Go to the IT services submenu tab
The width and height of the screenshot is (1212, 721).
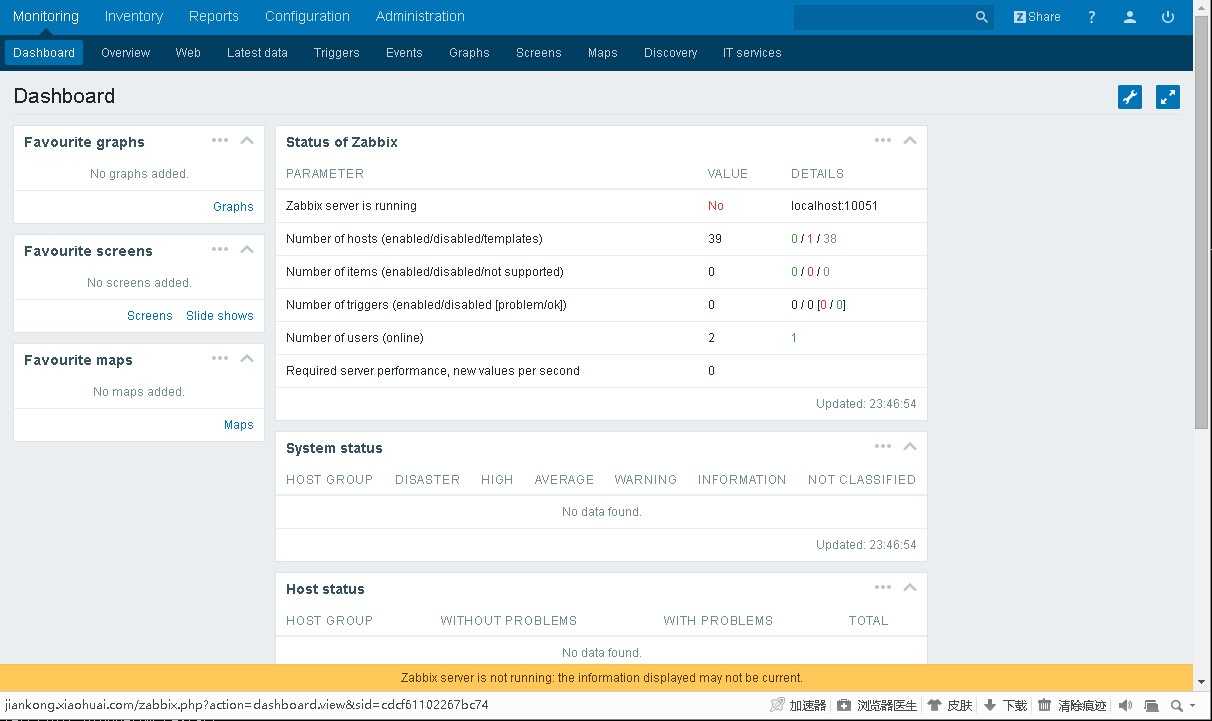[752, 53]
